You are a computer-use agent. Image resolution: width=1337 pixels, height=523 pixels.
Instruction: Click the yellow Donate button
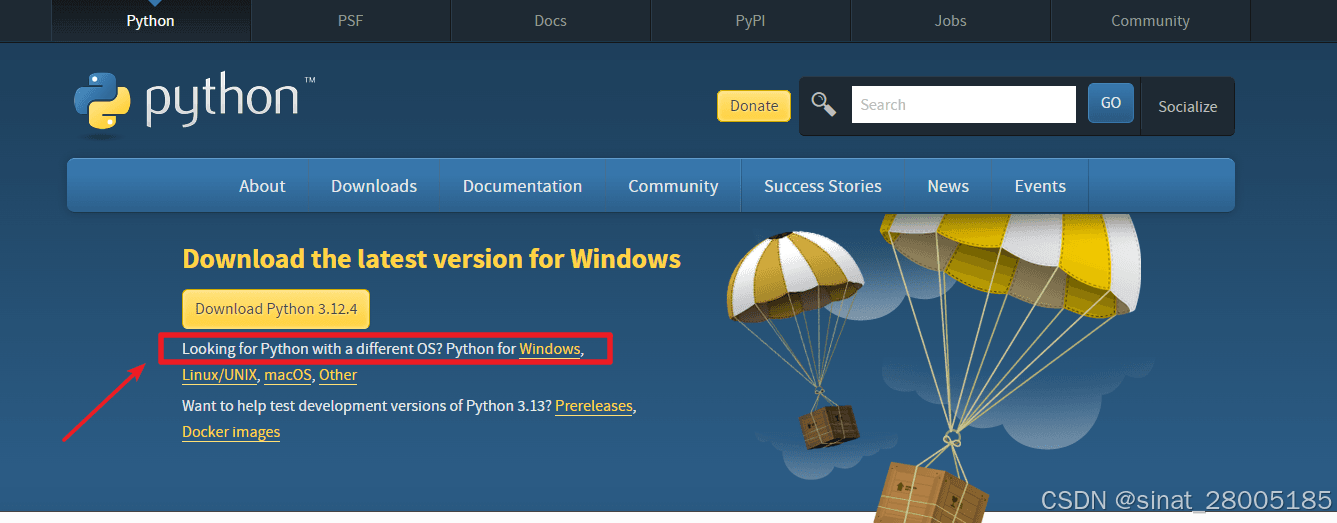tap(754, 105)
